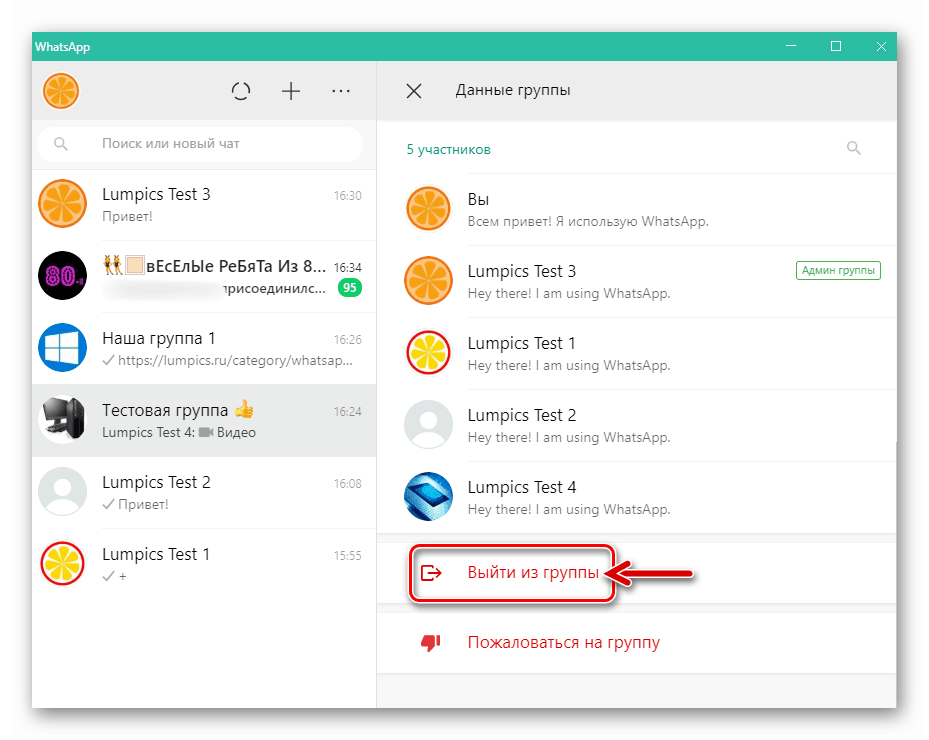Click the leave group exit icon
This screenshot has height=740, width=929.
[431, 573]
